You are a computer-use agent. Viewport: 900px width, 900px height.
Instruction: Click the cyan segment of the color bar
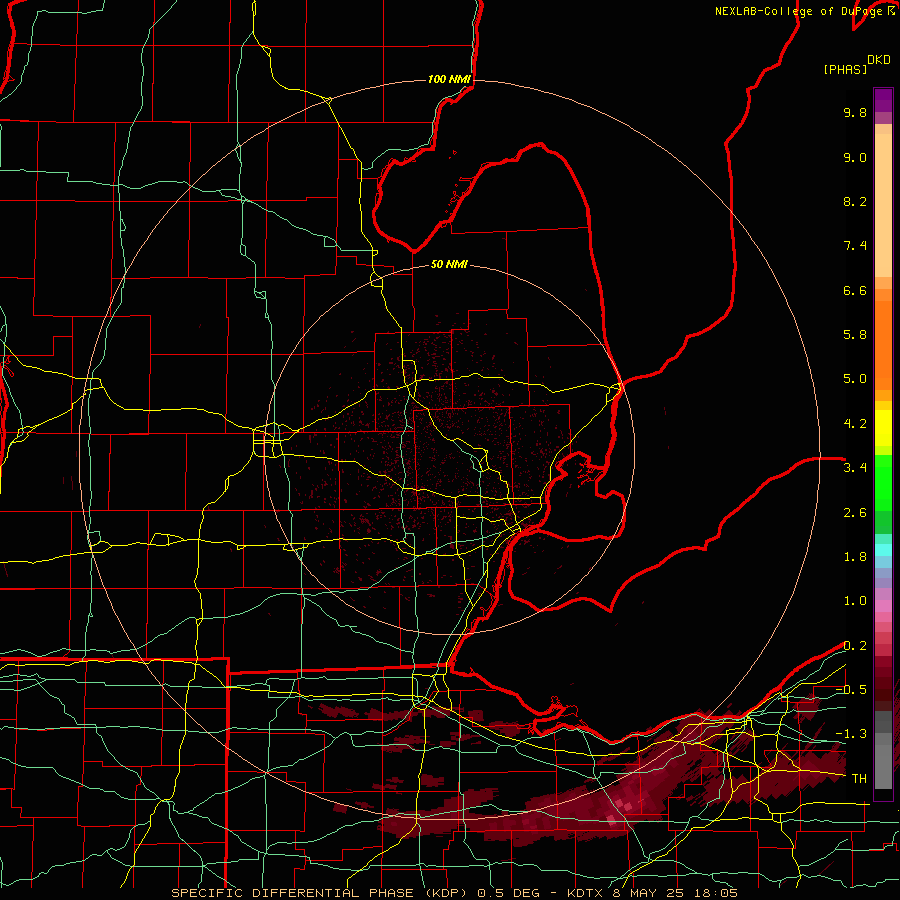[x=883, y=550]
